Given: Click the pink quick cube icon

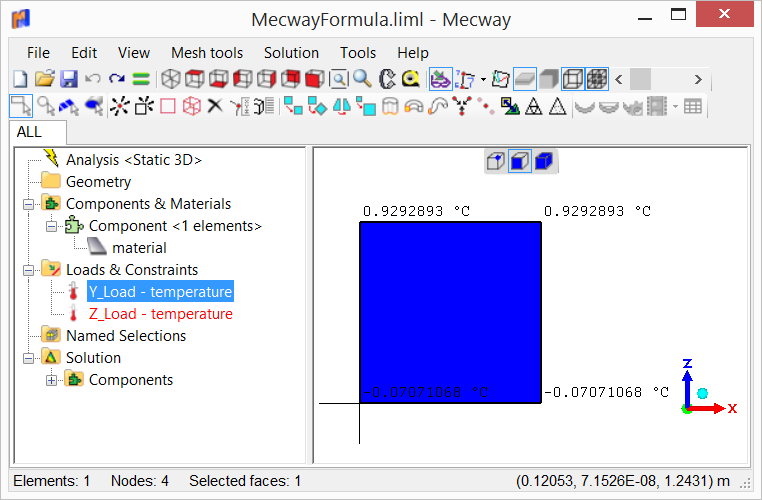Looking at the screenshot, I should click(192, 106).
